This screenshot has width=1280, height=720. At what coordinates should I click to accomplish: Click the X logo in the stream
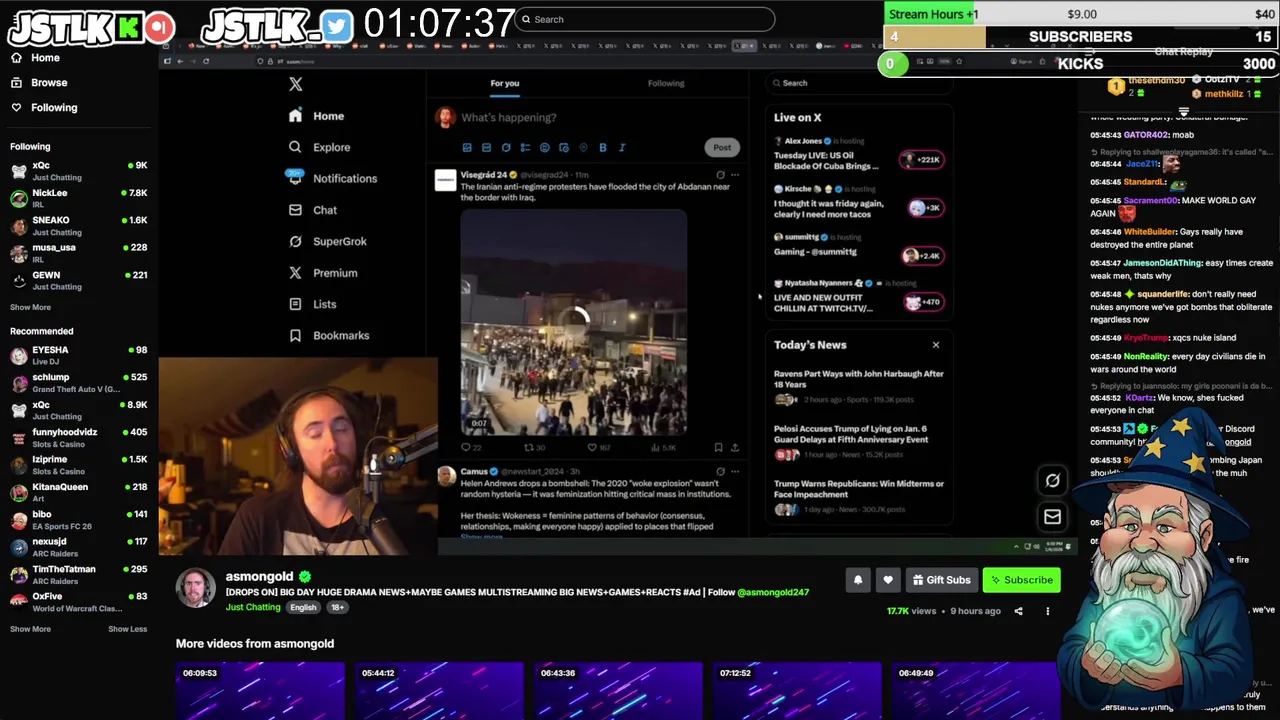[295, 85]
